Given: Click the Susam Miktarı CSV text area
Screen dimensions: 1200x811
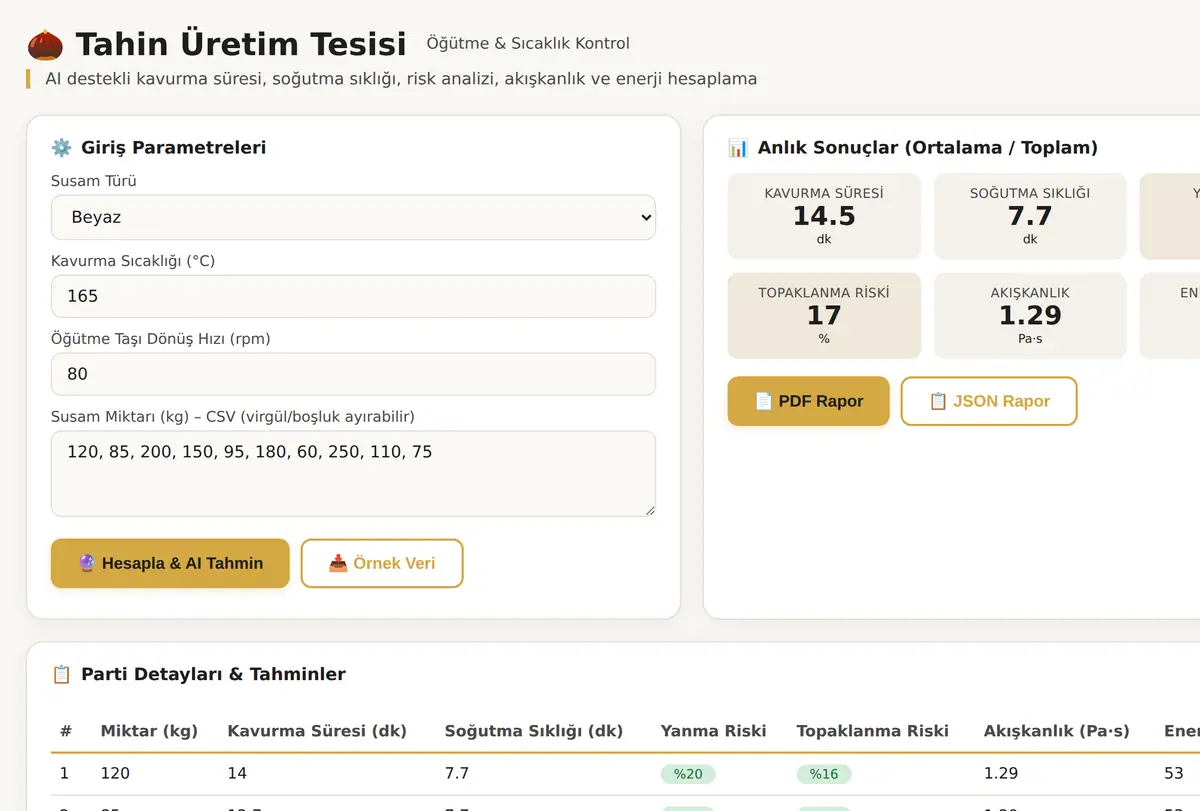Looking at the screenshot, I should (x=353, y=474).
